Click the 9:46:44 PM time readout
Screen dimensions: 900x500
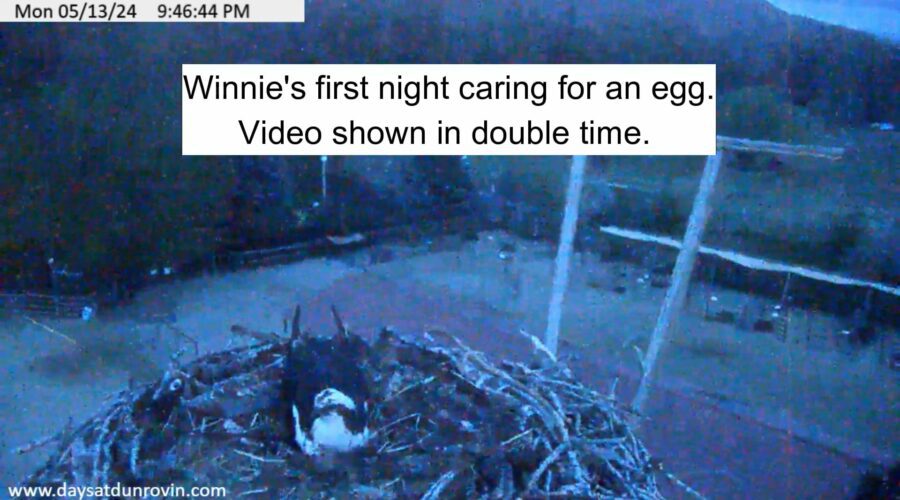[203, 11]
